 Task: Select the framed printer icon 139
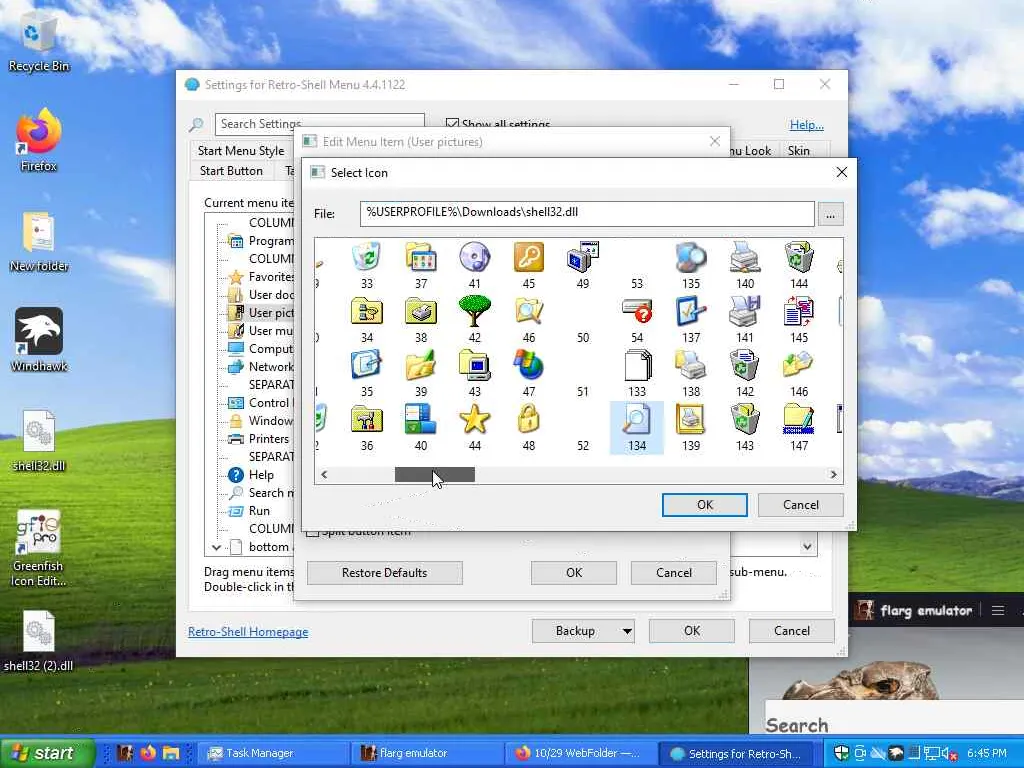[691, 419]
